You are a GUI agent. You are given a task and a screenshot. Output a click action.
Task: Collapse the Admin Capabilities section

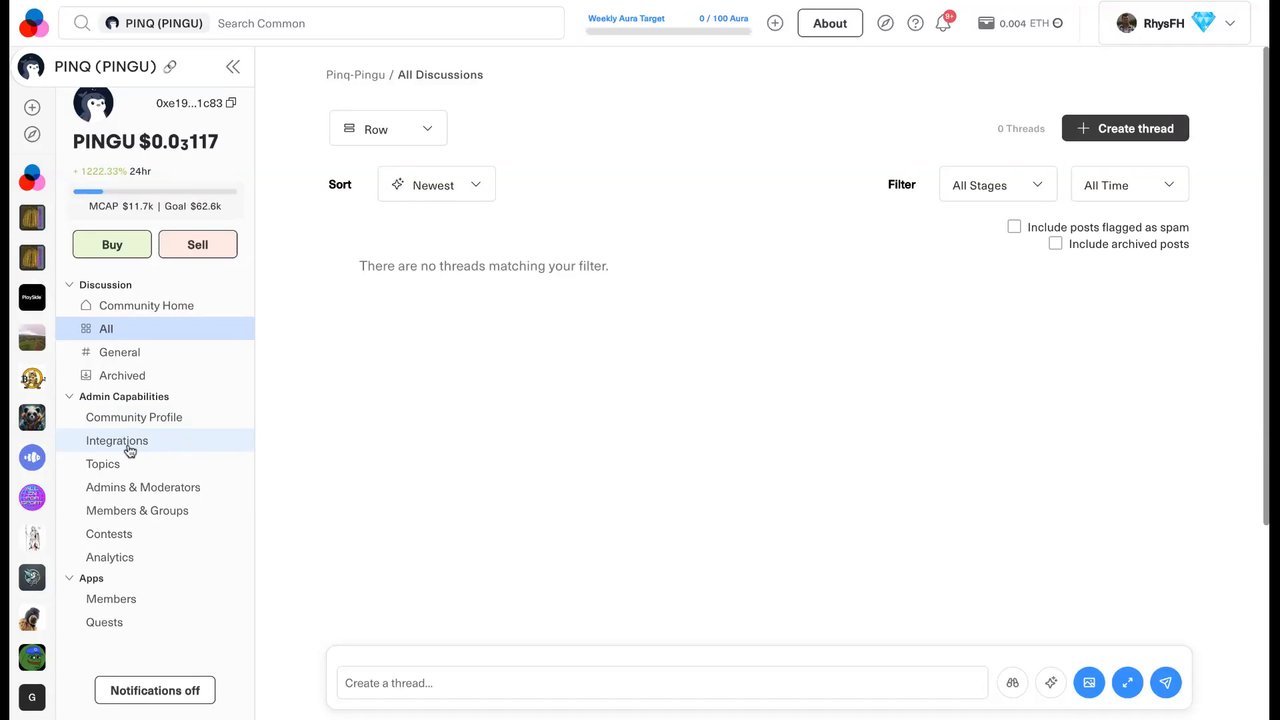click(69, 397)
